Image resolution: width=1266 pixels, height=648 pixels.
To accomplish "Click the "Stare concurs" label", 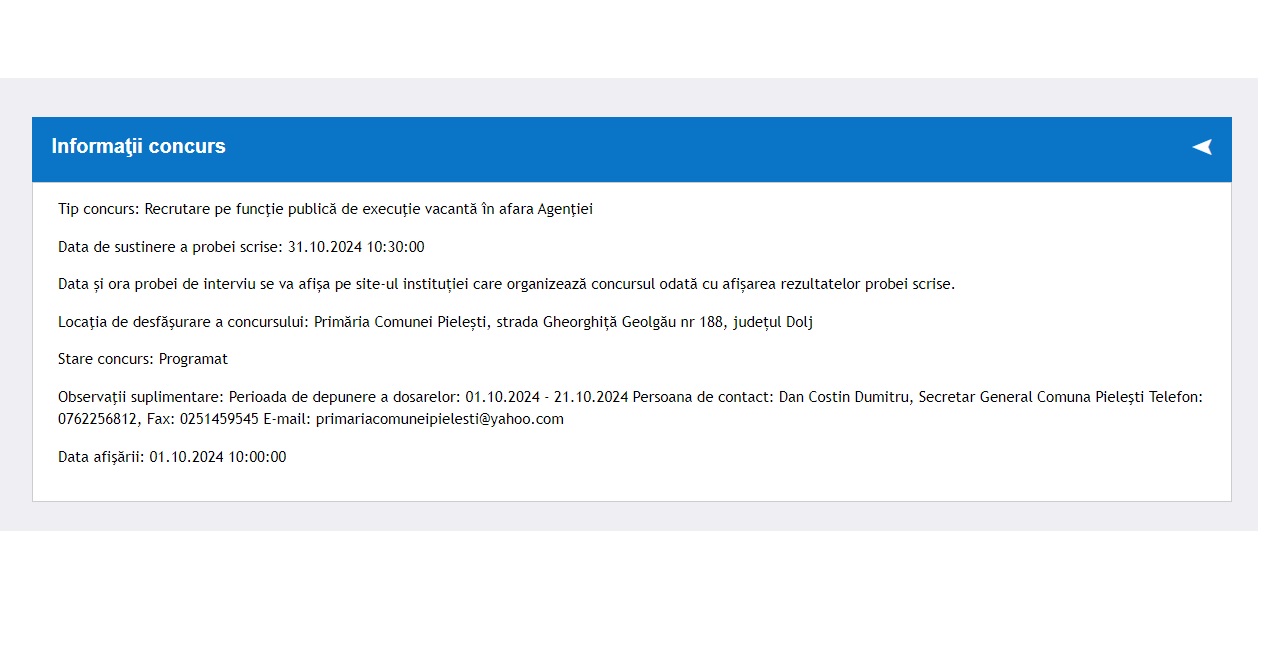I will click(x=105, y=359).
